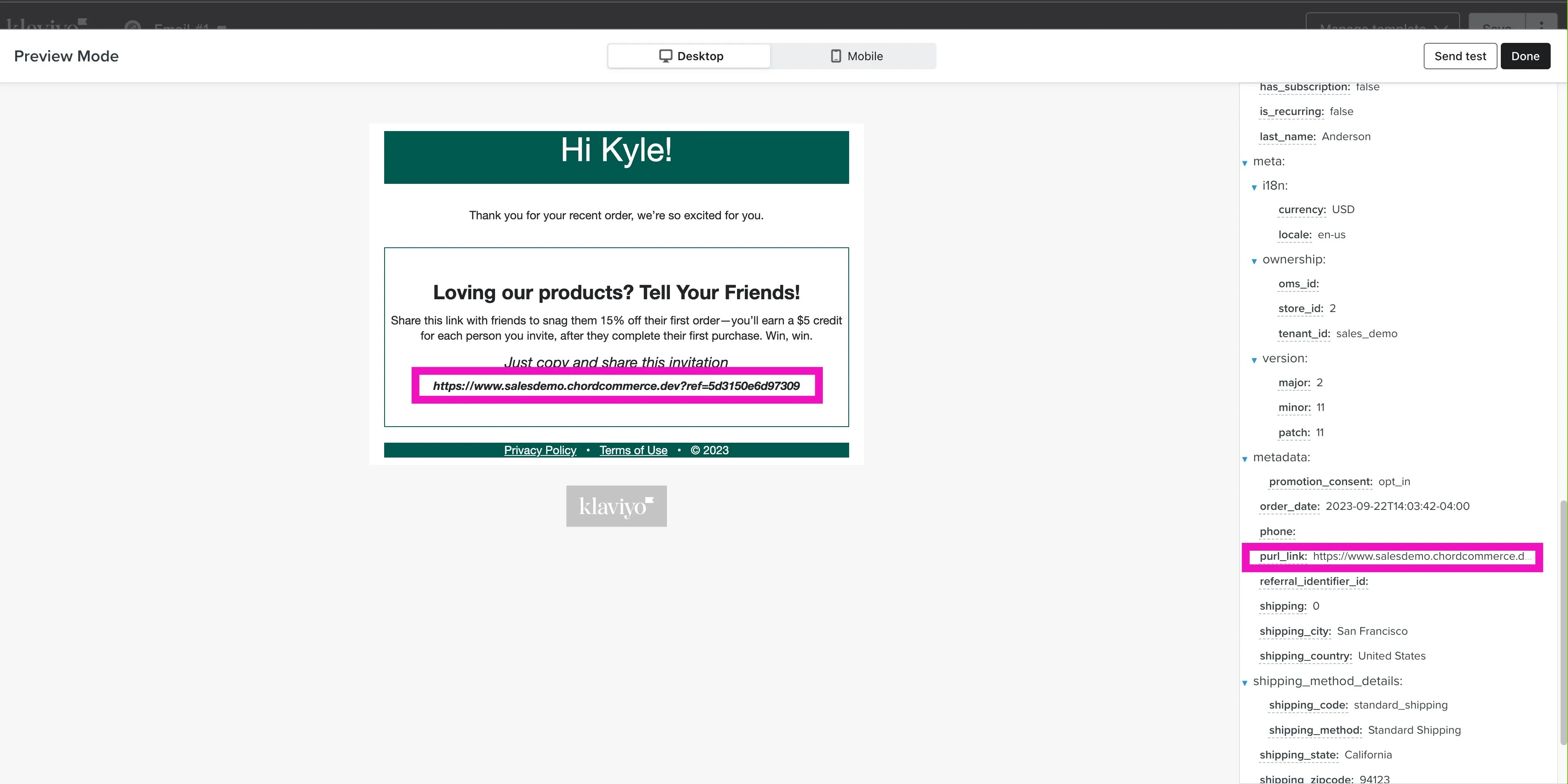The image size is (1568, 784).
Task: Collapse the version section
Action: pos(1254,360)
